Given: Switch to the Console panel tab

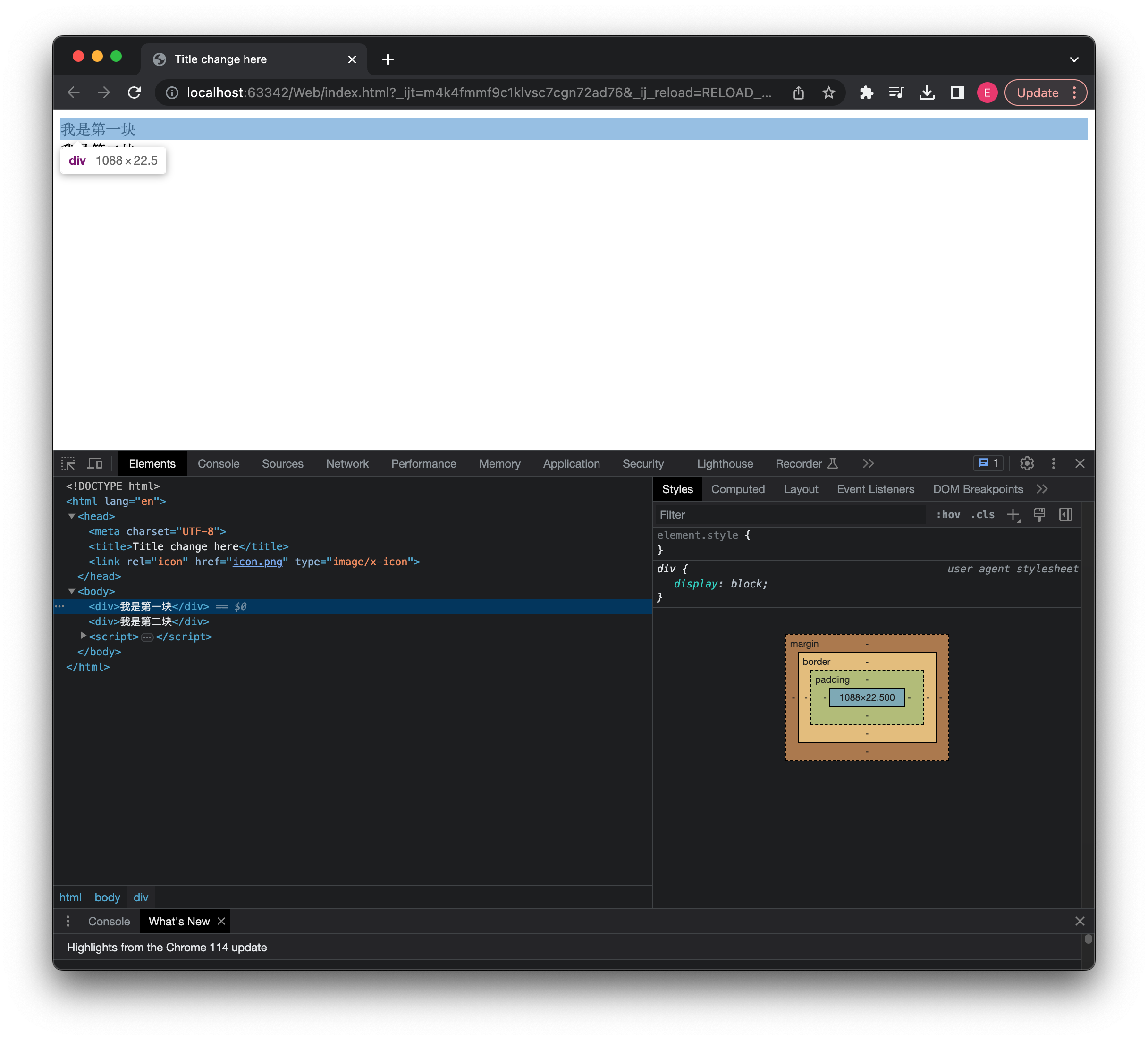Looking at the screenshot, I should click(x=218, y=463).
